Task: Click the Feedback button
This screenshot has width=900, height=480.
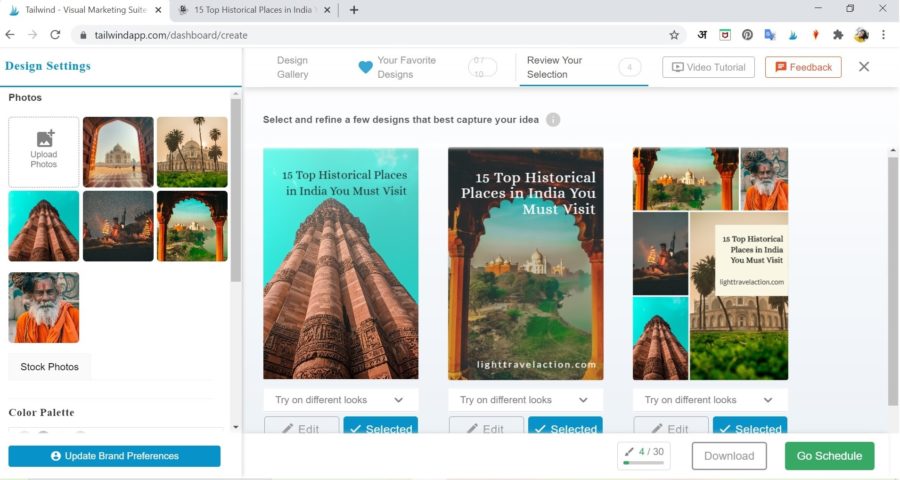Action: (803, 67)
